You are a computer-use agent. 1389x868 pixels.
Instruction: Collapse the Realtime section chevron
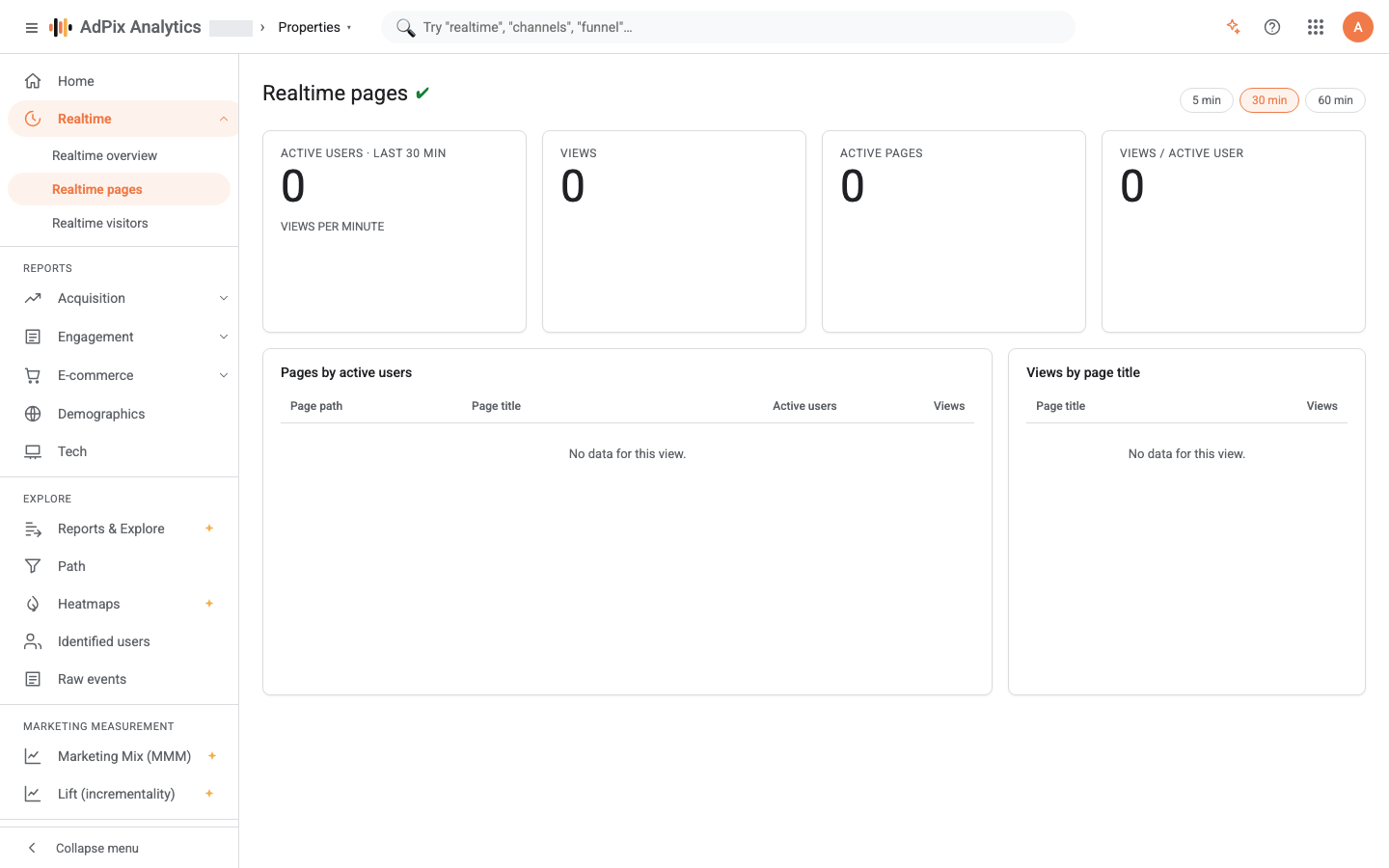(x=224, y=119)
